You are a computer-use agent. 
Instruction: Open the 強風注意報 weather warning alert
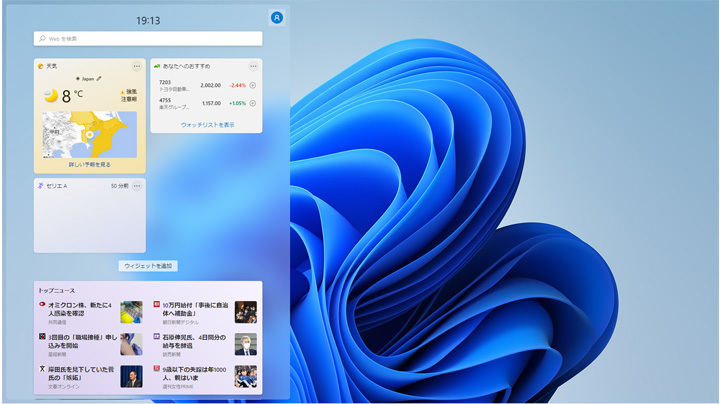pyautogui.click(x=129, y=95)
